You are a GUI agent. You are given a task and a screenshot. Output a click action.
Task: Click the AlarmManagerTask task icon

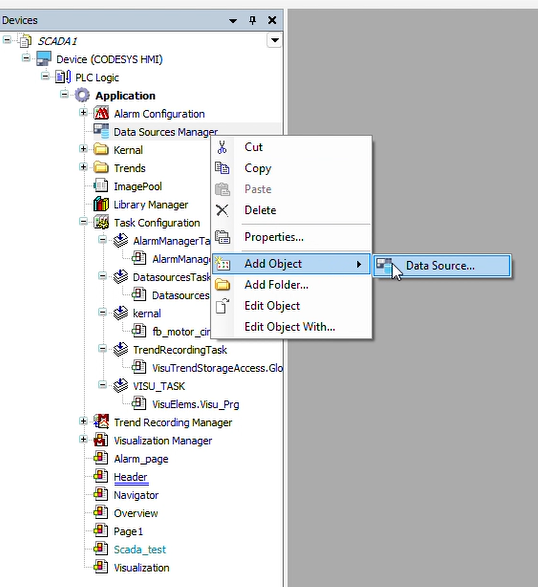(x=121, y=240)
